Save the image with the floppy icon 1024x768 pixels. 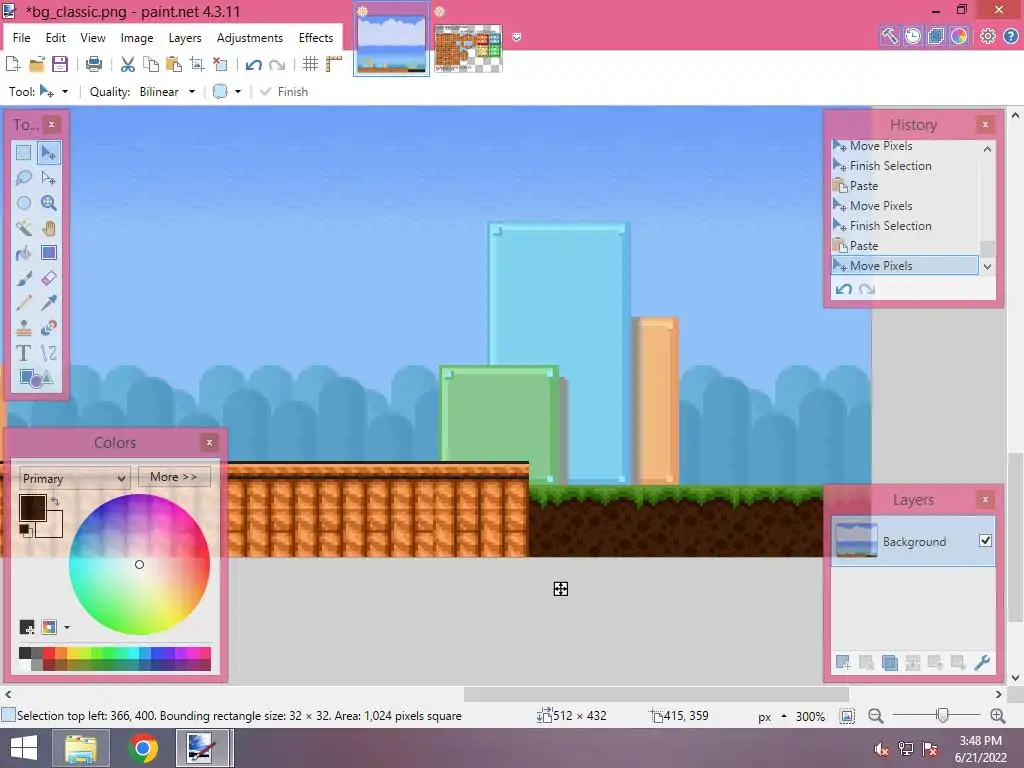[x=60, y=64]
